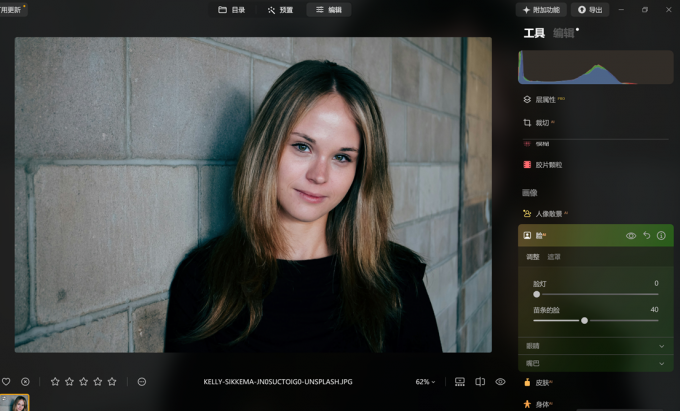Expand the 眼睛 (Eyes) section
Image resolution: width=680 pixels, height=411 pixels.
[x=595, y=346]
